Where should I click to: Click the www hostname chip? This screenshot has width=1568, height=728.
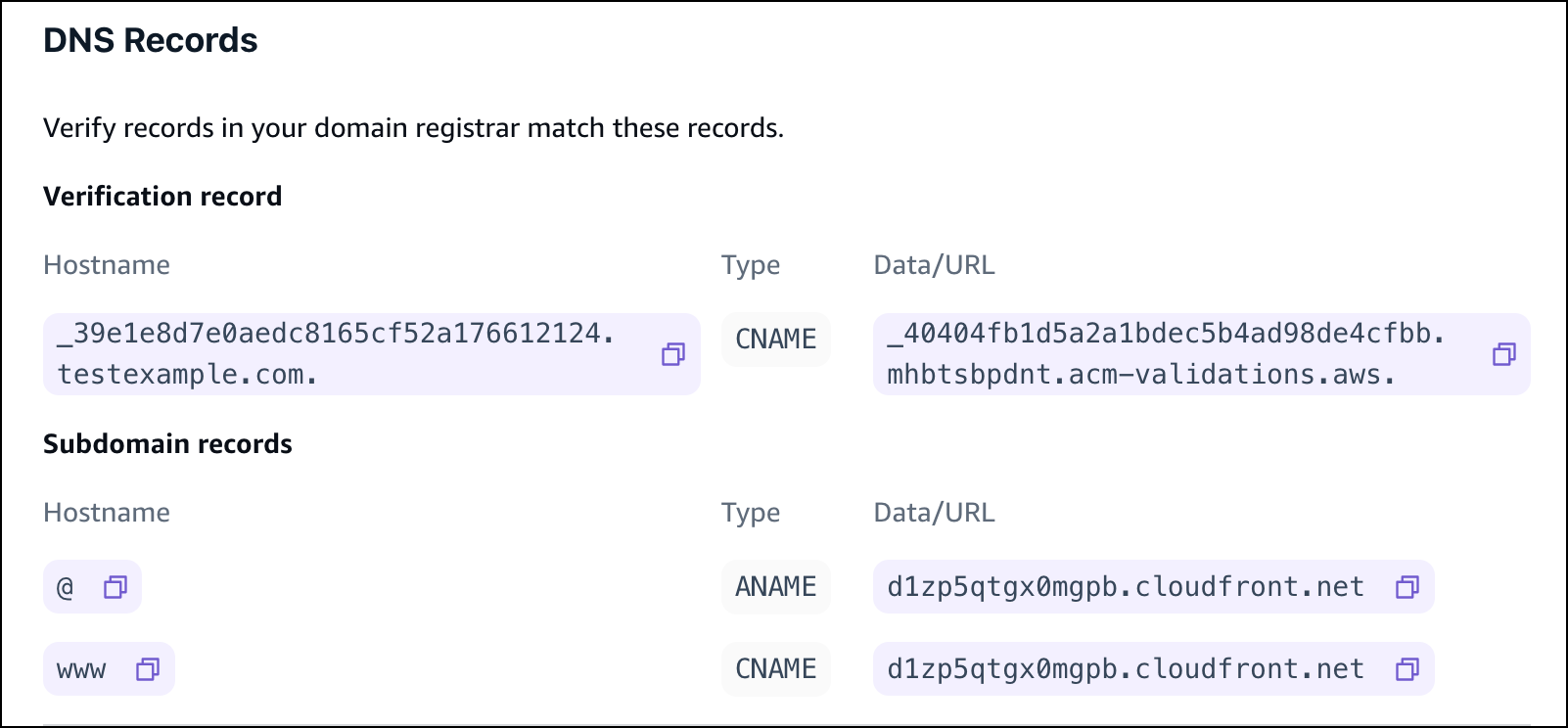tap(82, 669)
